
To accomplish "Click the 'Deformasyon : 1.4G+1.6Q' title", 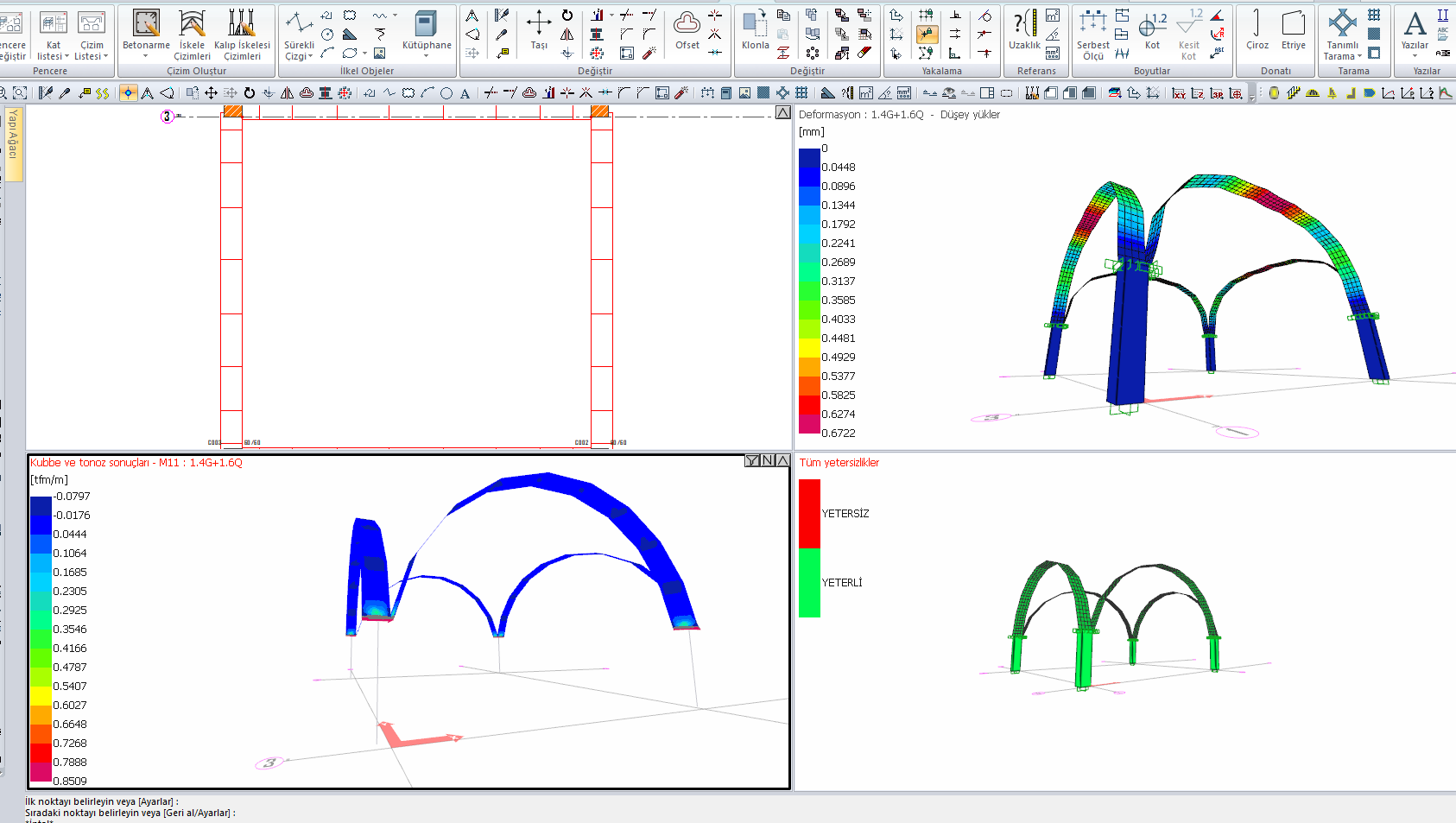I will coord(861,114).
